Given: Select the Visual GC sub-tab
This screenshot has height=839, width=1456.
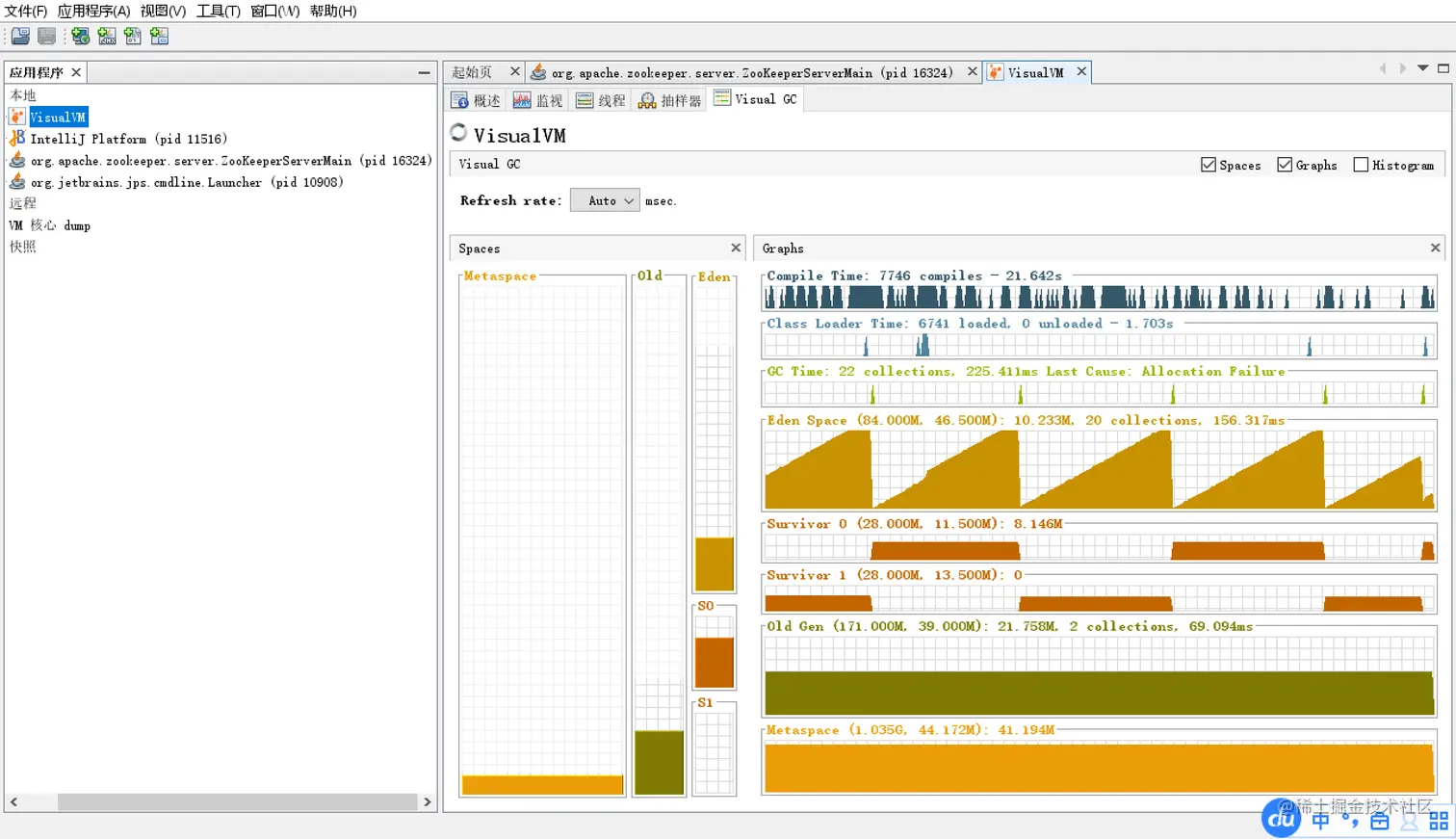Looking at the screenshot, I should coord(757,98).
